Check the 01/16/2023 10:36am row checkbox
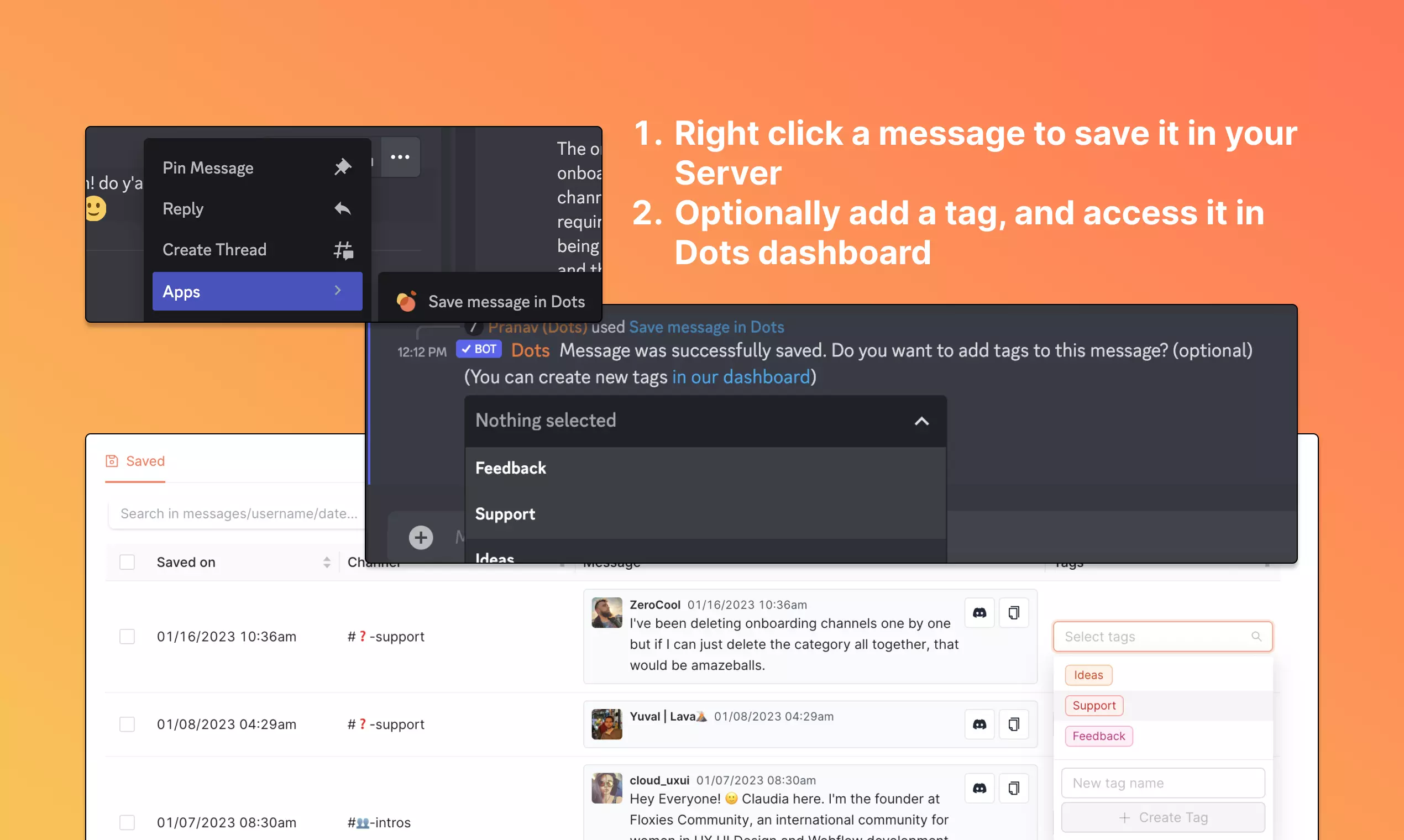The image size is (1404, 840). pos(127,636)
